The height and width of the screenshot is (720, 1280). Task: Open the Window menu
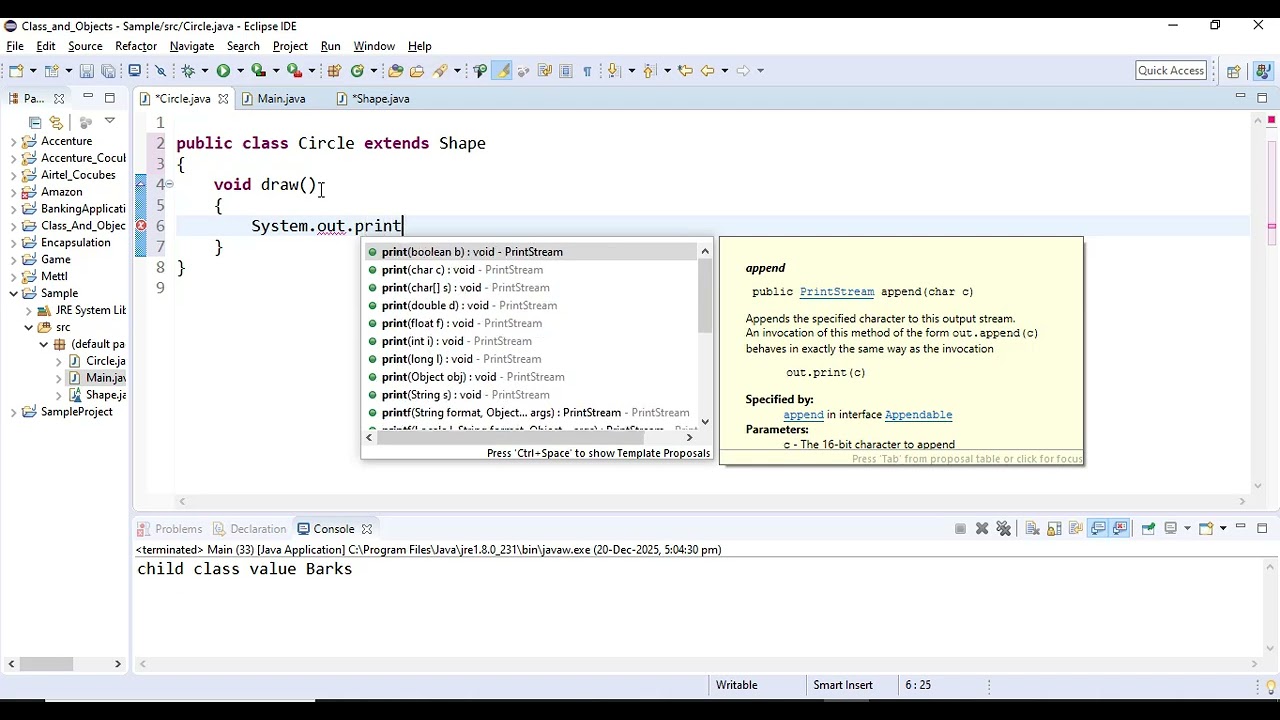tap(374, 46)
